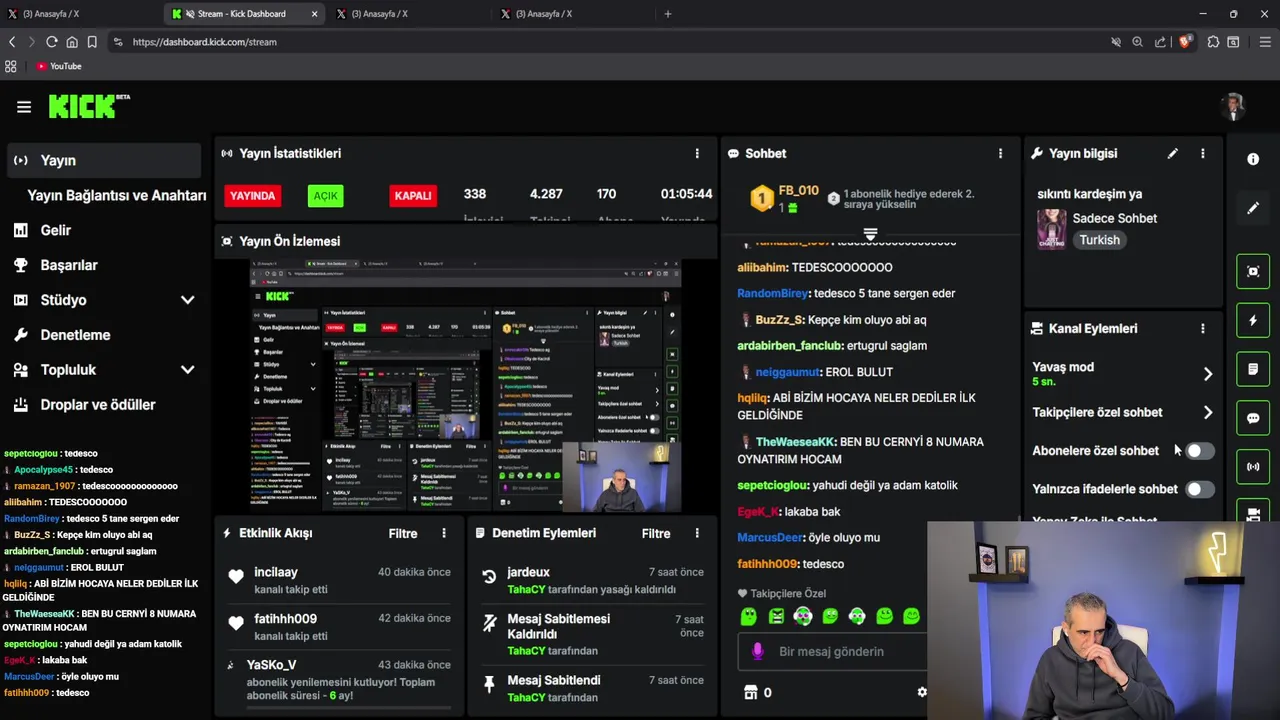The height and width of the screenshot is (720, 1280).
Task: Open Etkinlik Akışı panel three-dot menu
Action: click(444, 534)
